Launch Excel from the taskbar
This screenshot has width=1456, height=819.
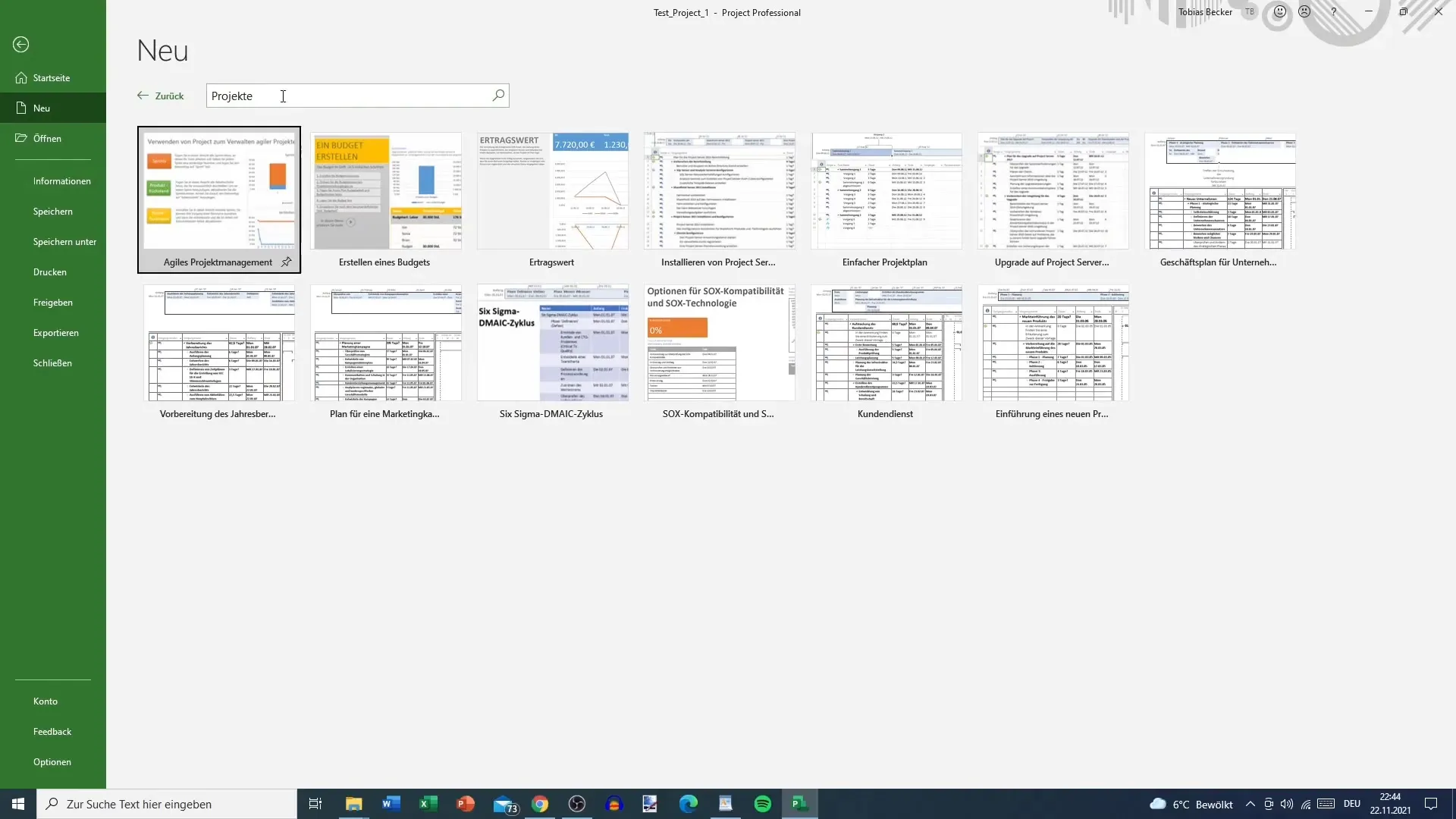pyautogui.click(x=428, y=804)
